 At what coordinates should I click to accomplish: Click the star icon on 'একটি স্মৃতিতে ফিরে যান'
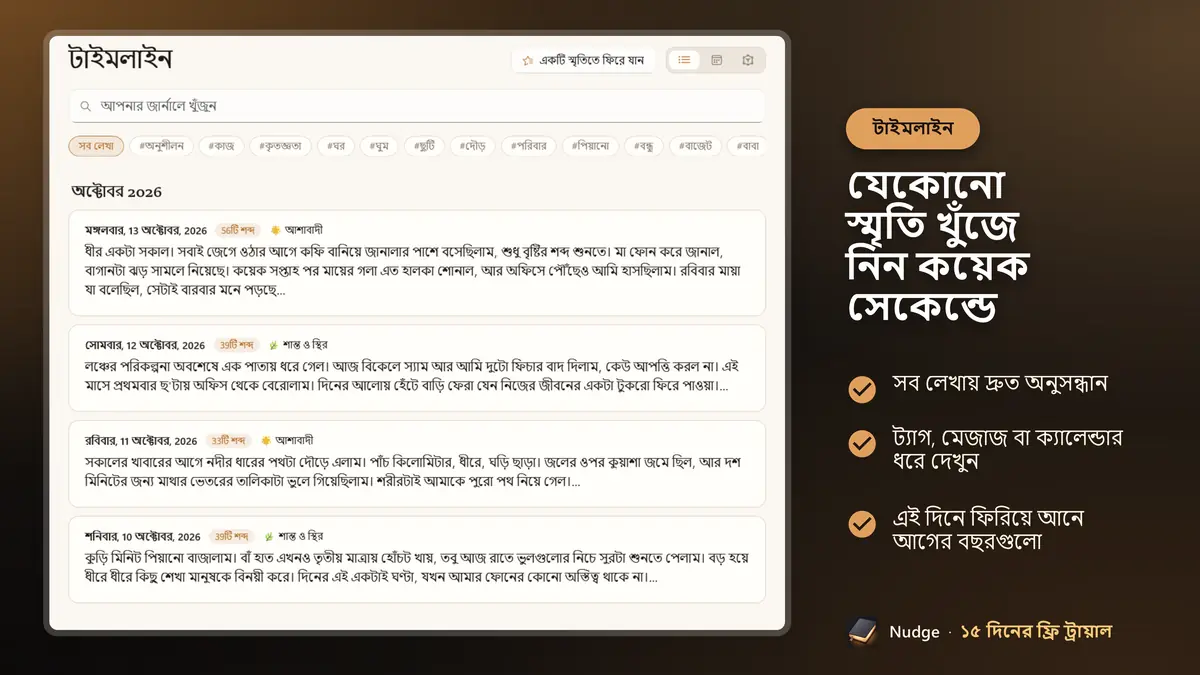[527, 61]
